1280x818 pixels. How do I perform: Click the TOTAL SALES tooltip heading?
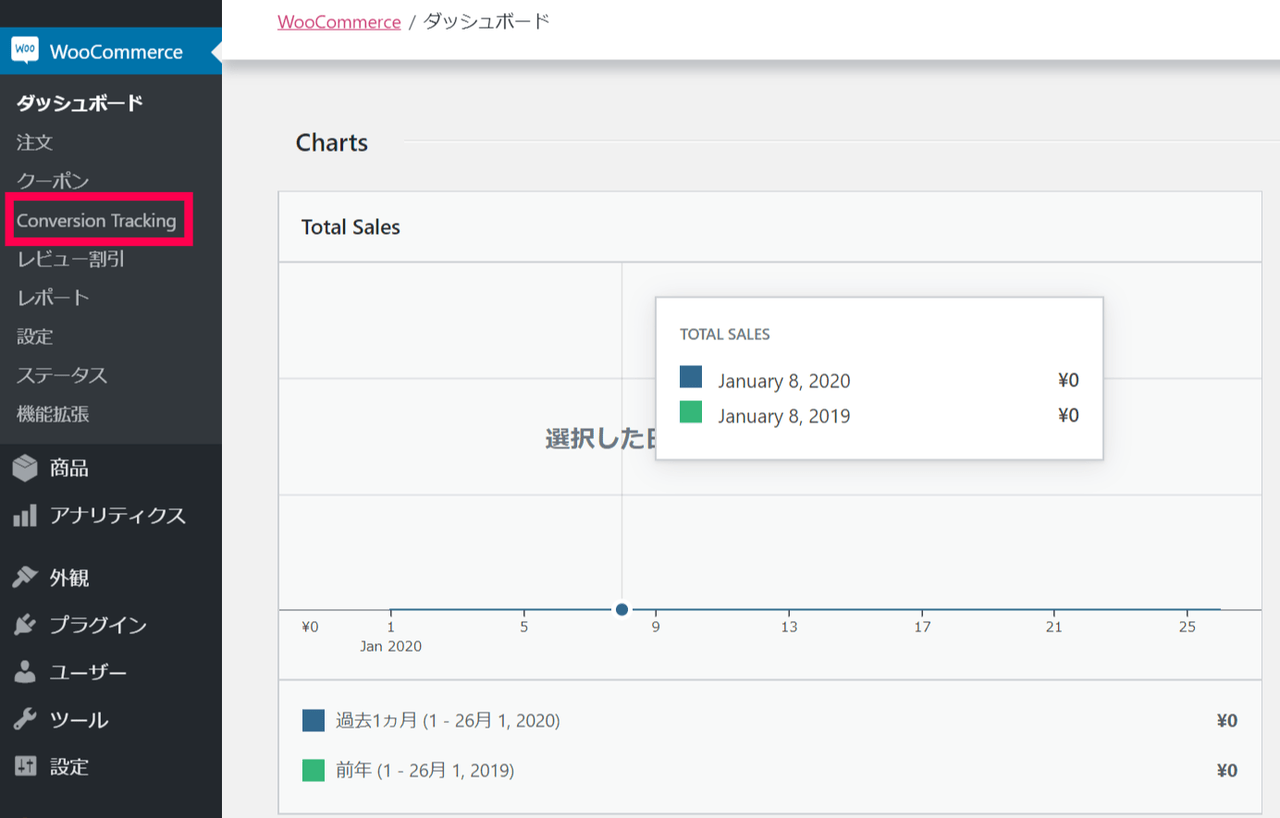[x=725, y=335]
